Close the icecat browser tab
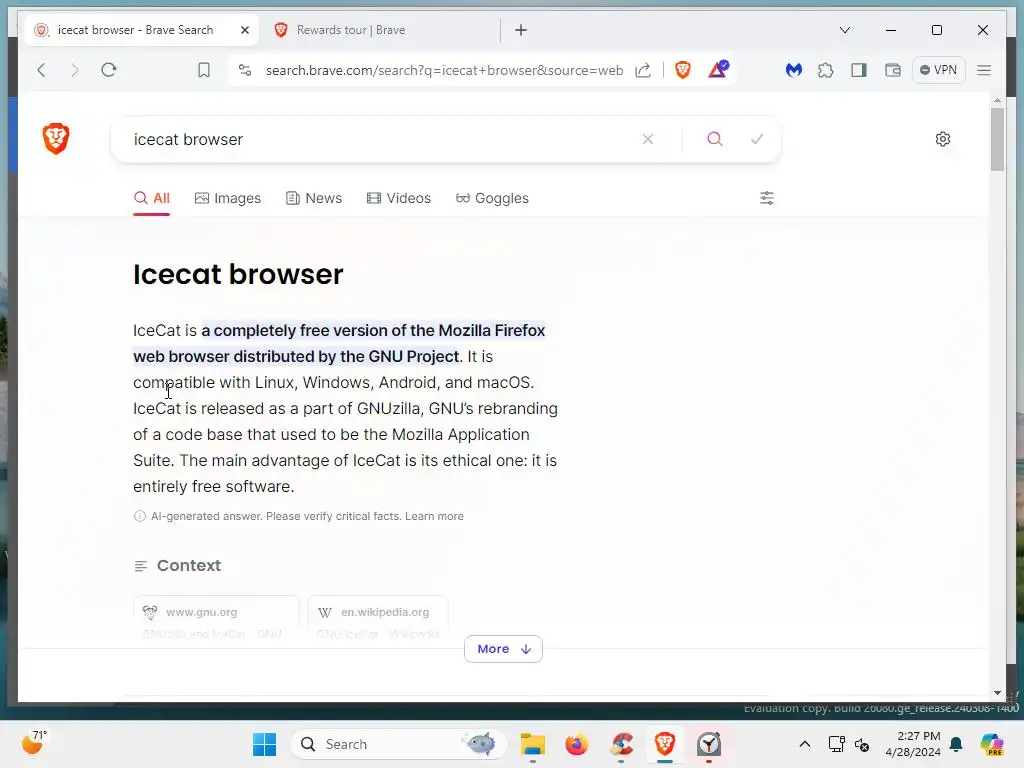This screenshot has width=1024, height=768. 245,30
